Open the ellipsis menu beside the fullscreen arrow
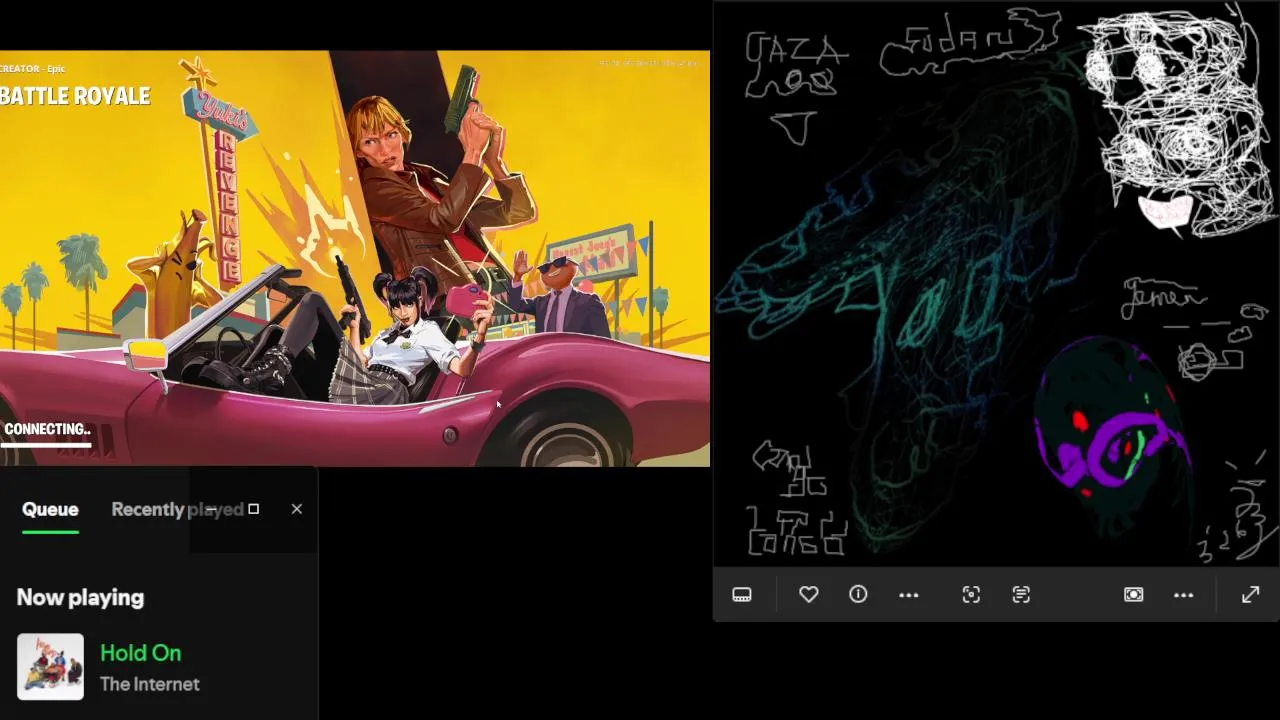This screenshot has height=720, width=1280. [1184, 595]
